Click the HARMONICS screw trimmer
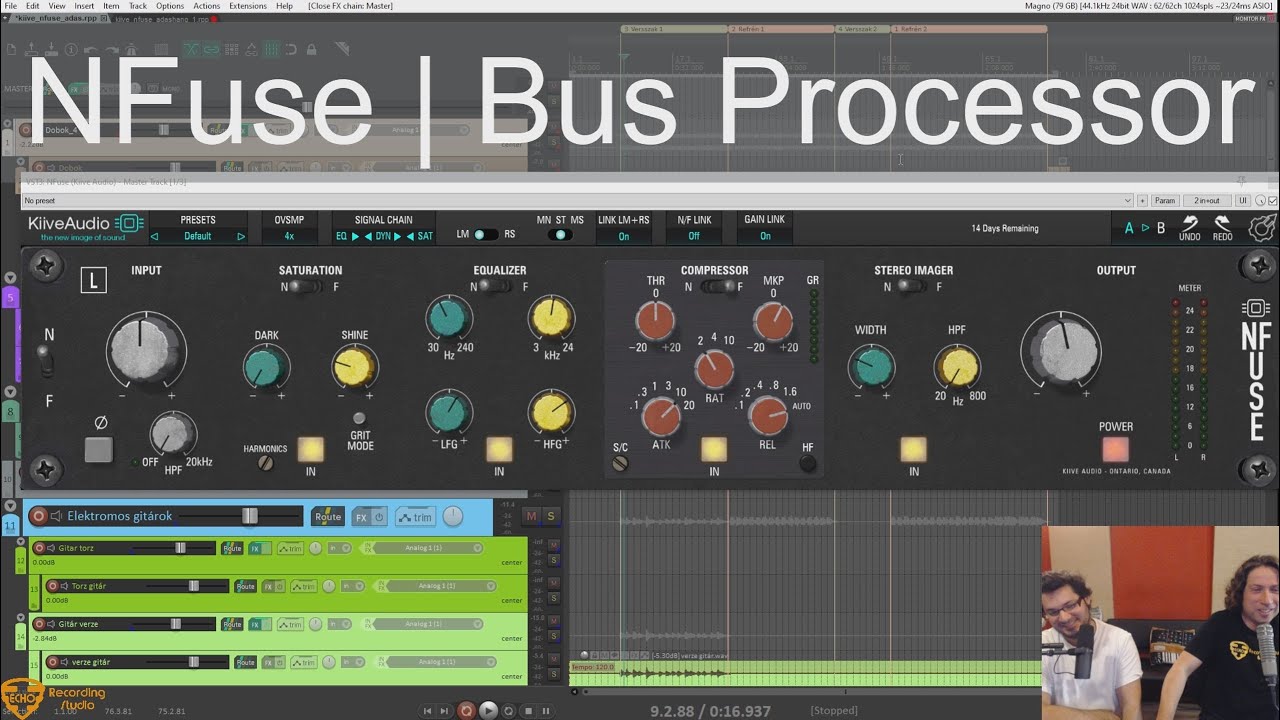Screen dimensions: 1280x720 pyautogui.click(x=265, y=463)
